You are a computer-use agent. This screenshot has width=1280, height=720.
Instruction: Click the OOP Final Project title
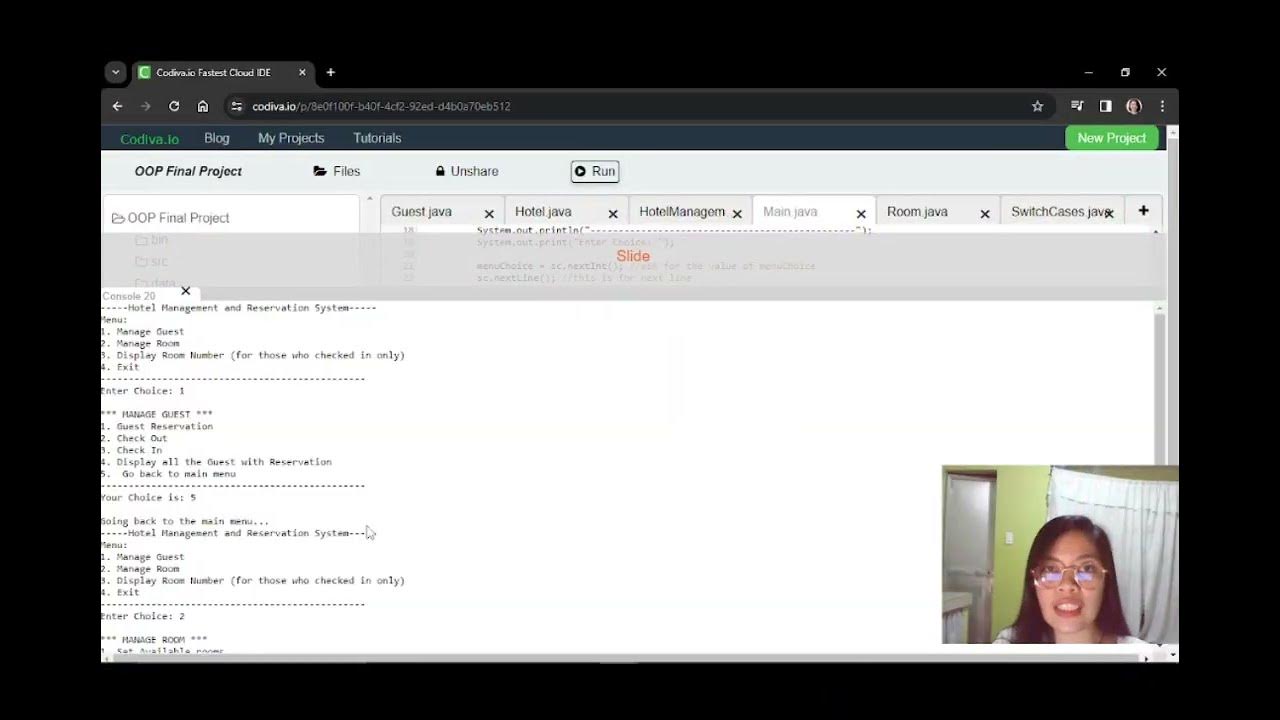pyautogui.click(x=188, y=171)
